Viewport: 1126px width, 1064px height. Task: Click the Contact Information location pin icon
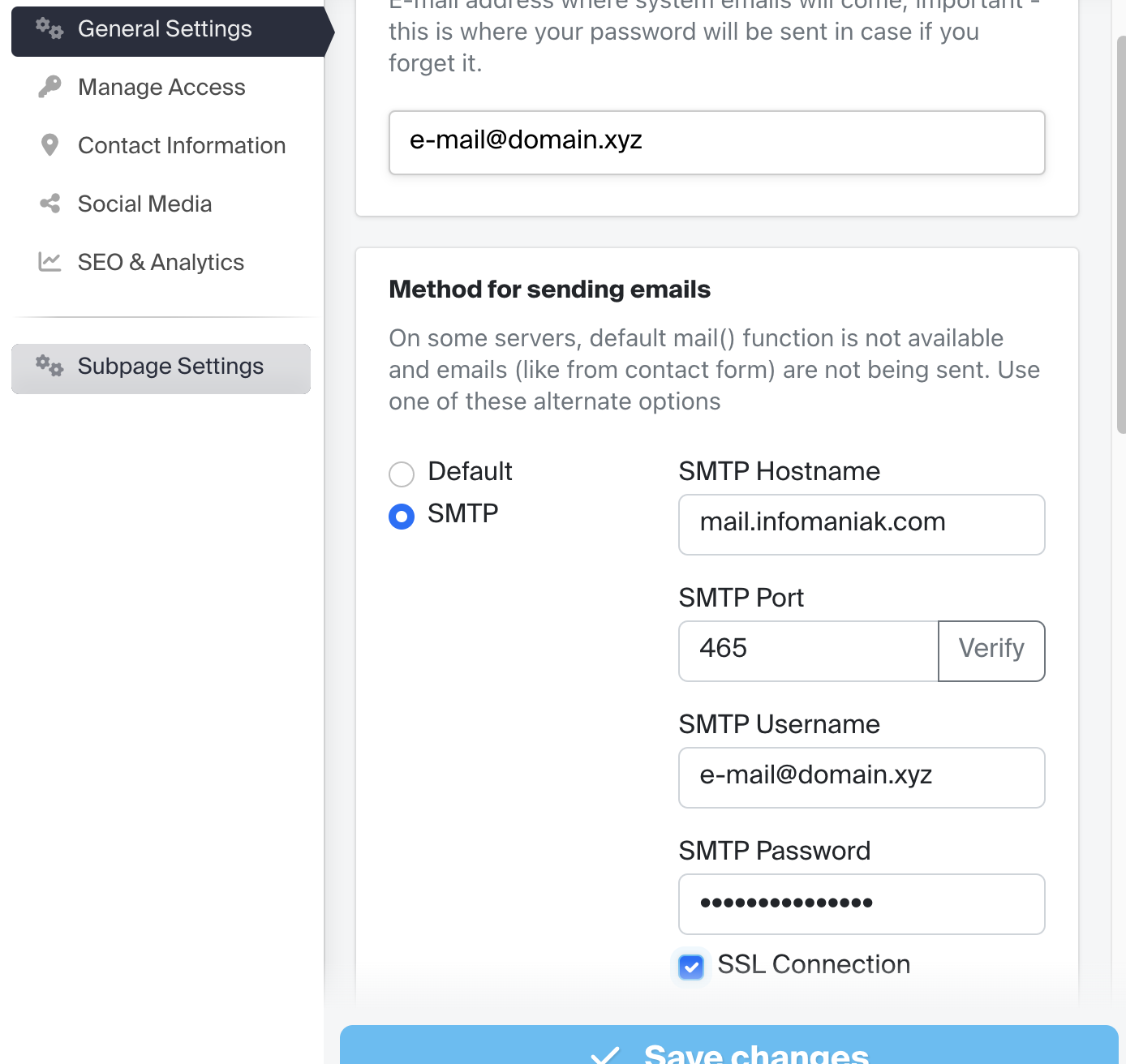(x=49, y=144)
